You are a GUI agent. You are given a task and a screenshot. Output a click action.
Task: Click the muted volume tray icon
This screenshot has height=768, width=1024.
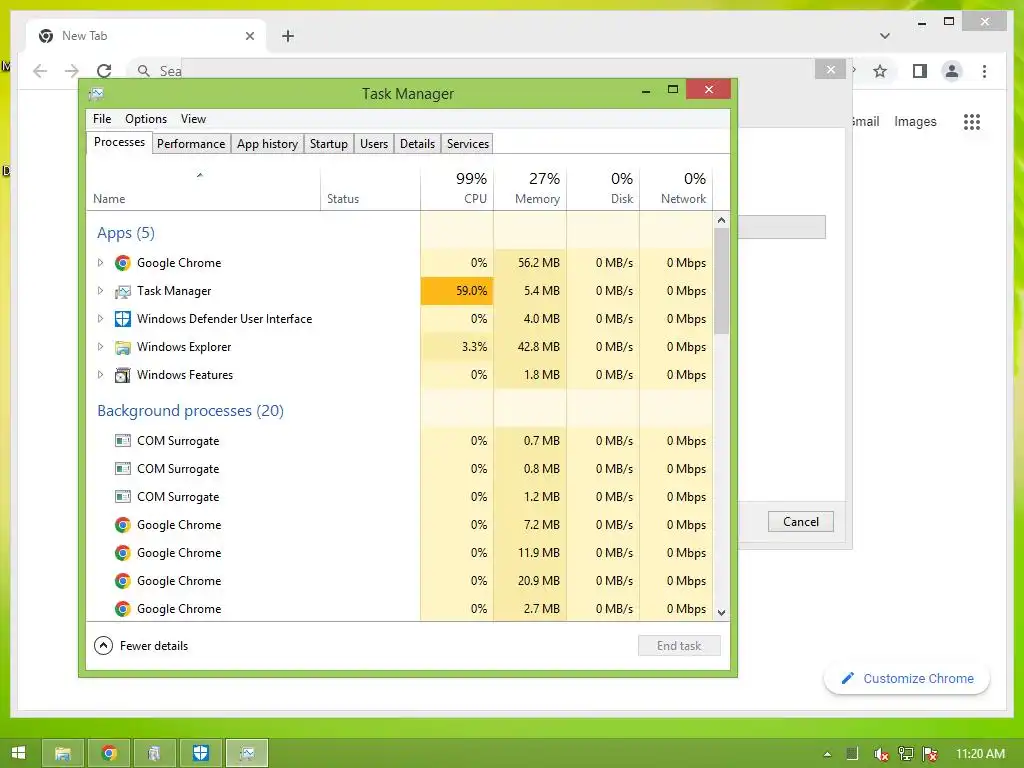pyautogui.click(x=880, y=754)
